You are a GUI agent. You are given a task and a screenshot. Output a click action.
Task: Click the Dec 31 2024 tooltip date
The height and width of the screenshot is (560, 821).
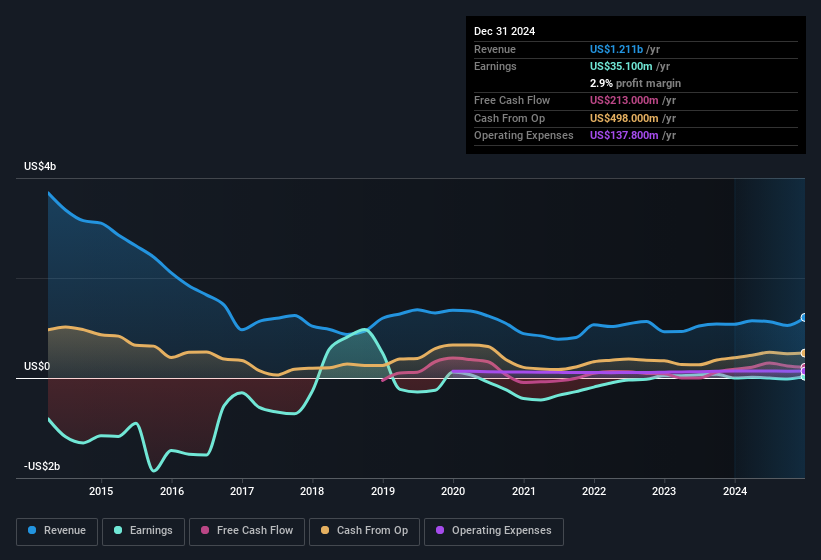pyautogui.click(x=504, y=31)
